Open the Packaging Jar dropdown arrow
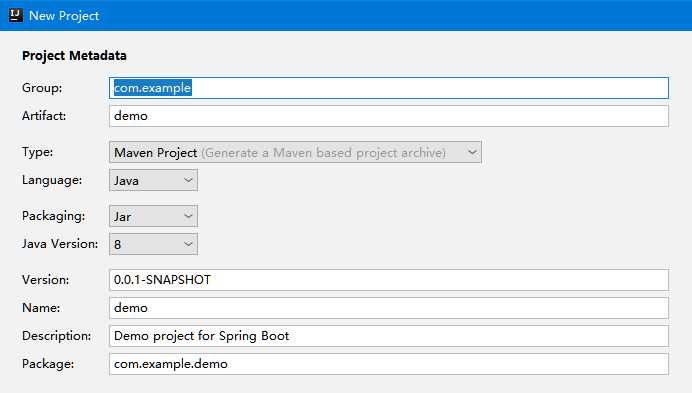Viewport: 692px width, 393px height. coord(188,216)
